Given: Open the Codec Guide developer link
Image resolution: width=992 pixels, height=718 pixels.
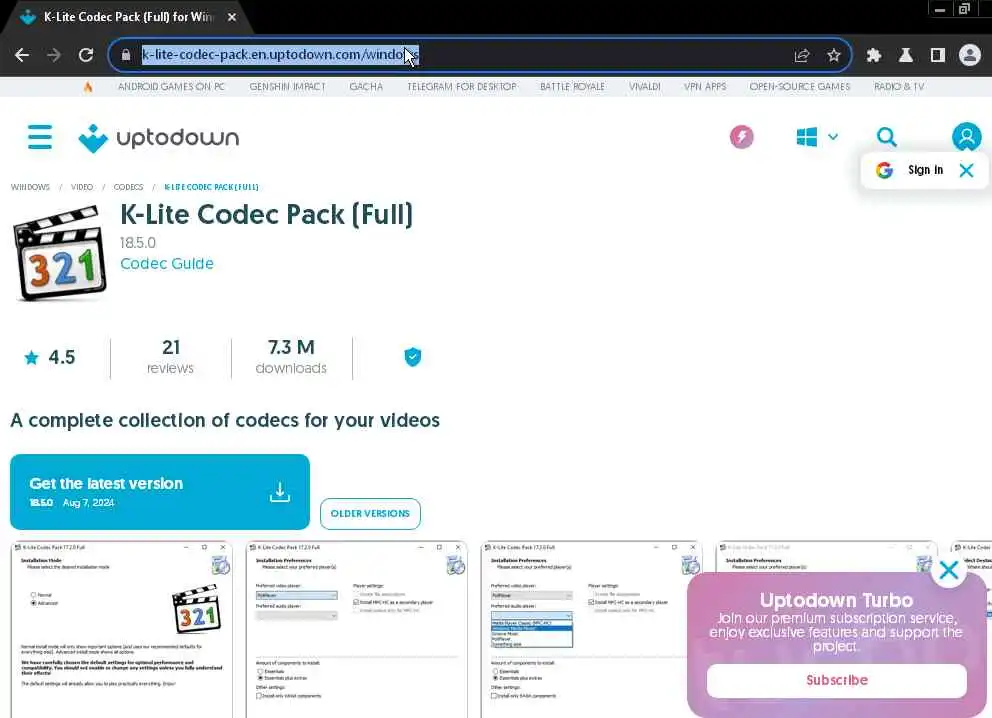Looking at the screenshot, I should coord(167,263).
